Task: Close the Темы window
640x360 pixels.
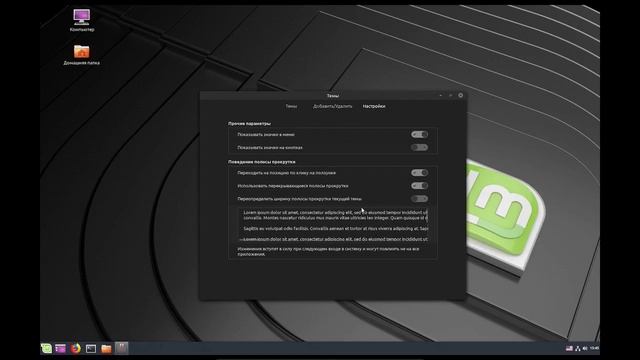Action: pyautogui.click(x=460, y=95)
